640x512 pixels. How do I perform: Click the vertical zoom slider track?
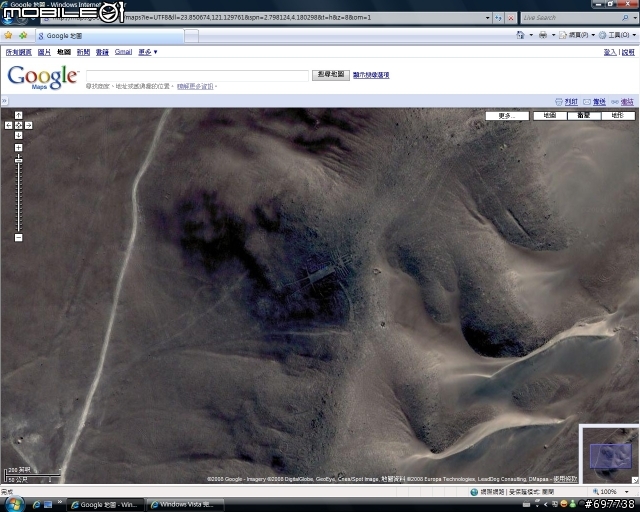[x=18, y=194]
